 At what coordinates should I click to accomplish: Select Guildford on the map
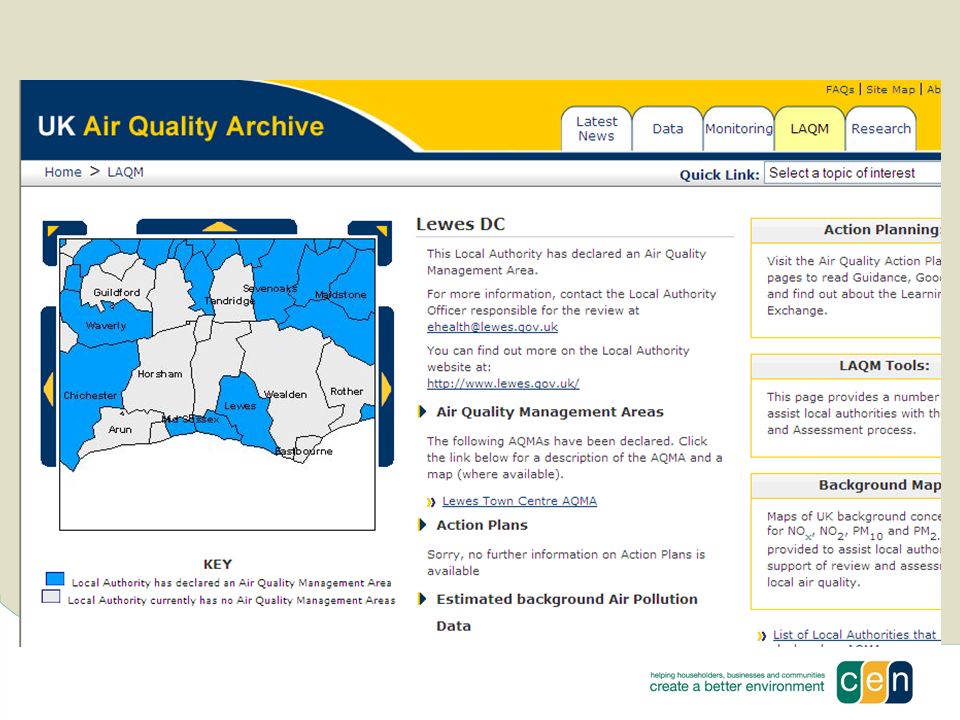click(x=116, y=293)
